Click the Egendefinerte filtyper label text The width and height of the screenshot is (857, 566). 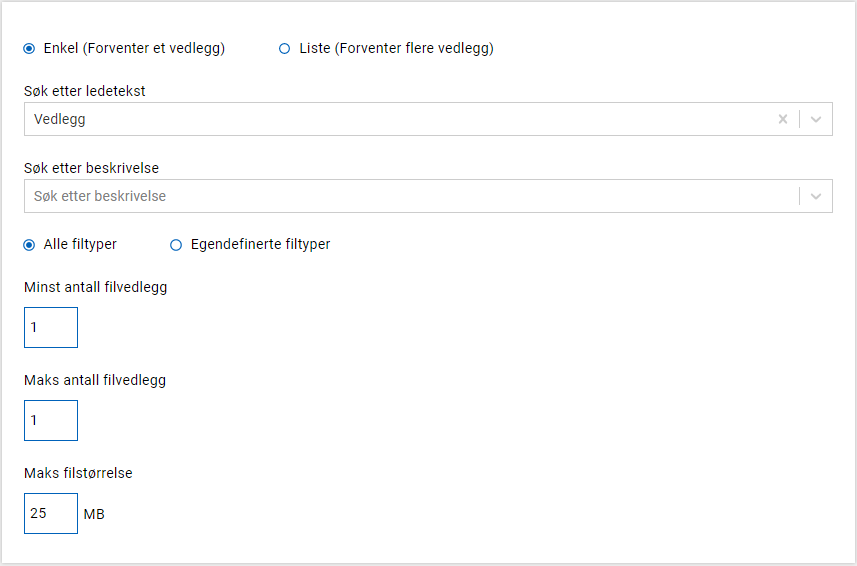coord(260,244)
